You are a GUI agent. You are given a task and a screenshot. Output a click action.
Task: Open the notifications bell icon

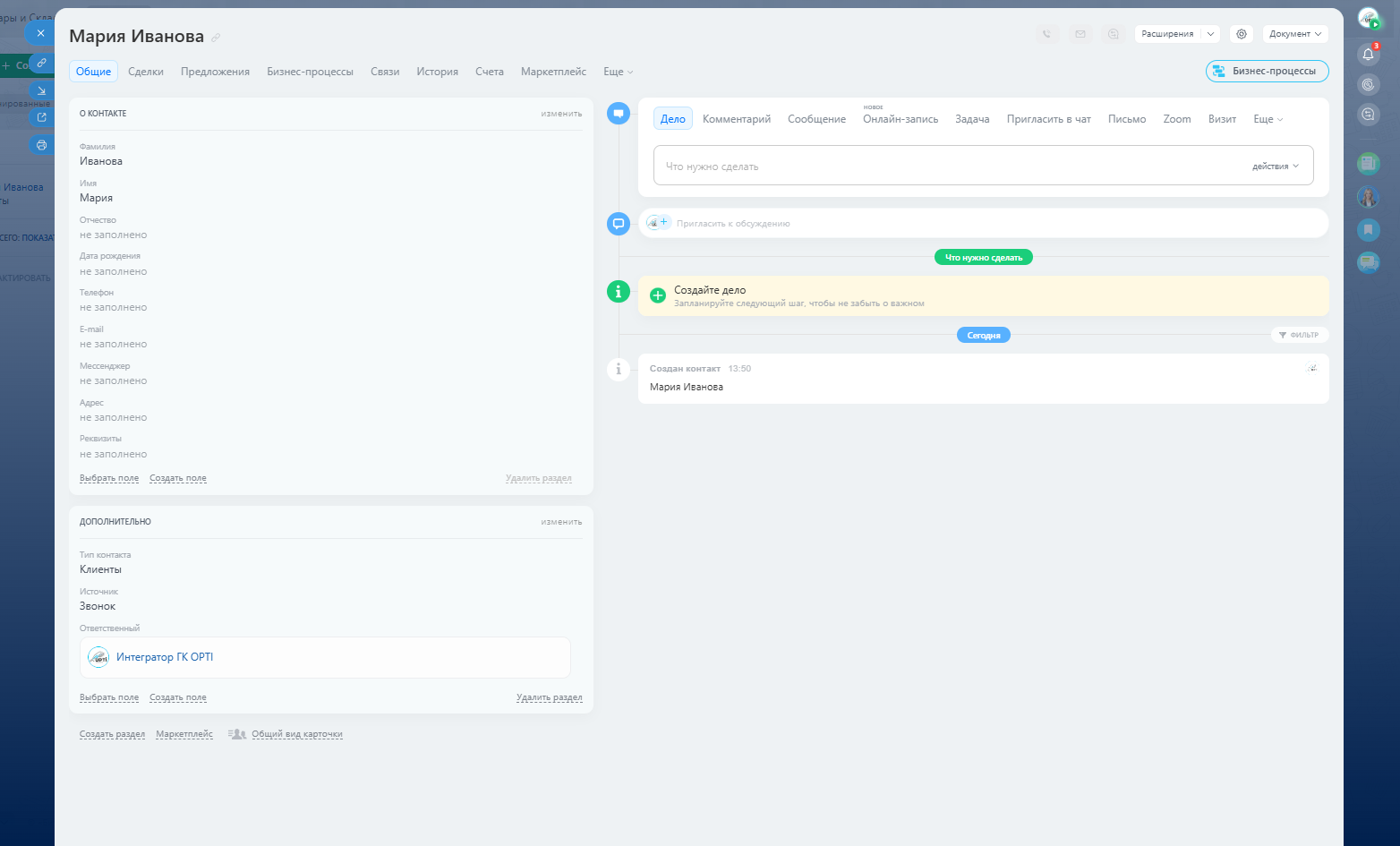tap(1368, 55)
